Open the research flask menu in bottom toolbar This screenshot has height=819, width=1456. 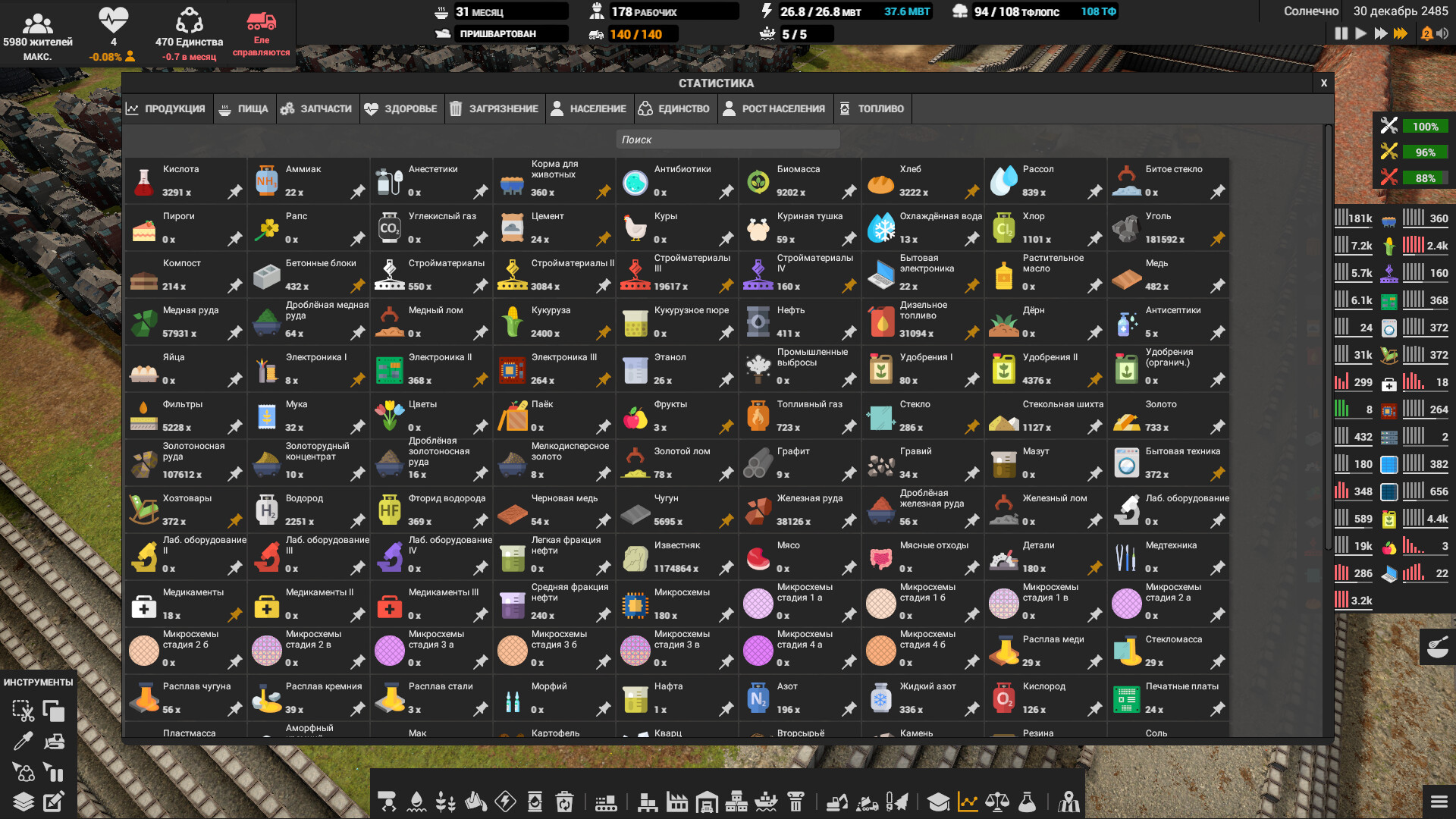(1027, 802)
